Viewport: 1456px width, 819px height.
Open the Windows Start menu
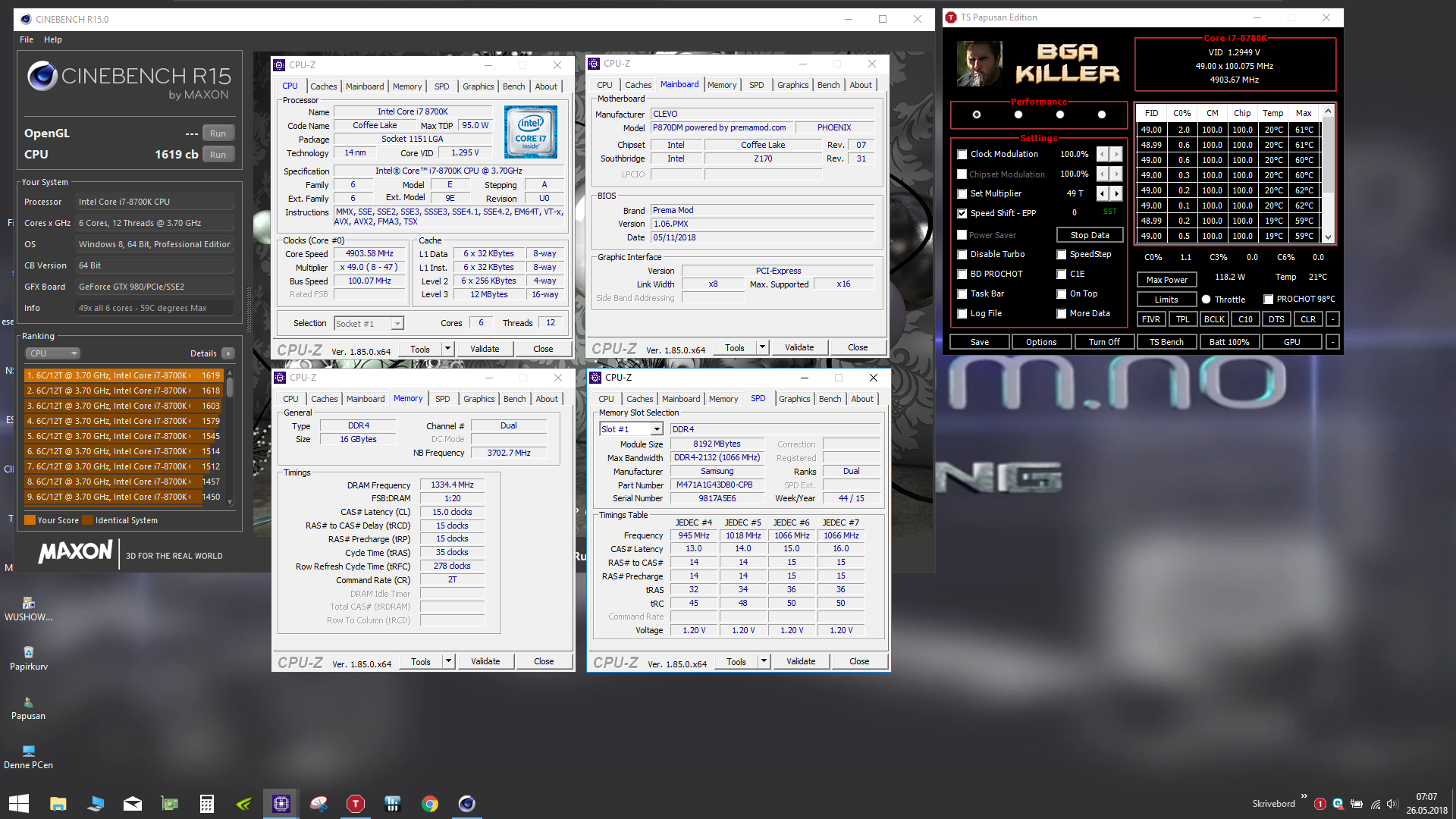pos(18,804)
